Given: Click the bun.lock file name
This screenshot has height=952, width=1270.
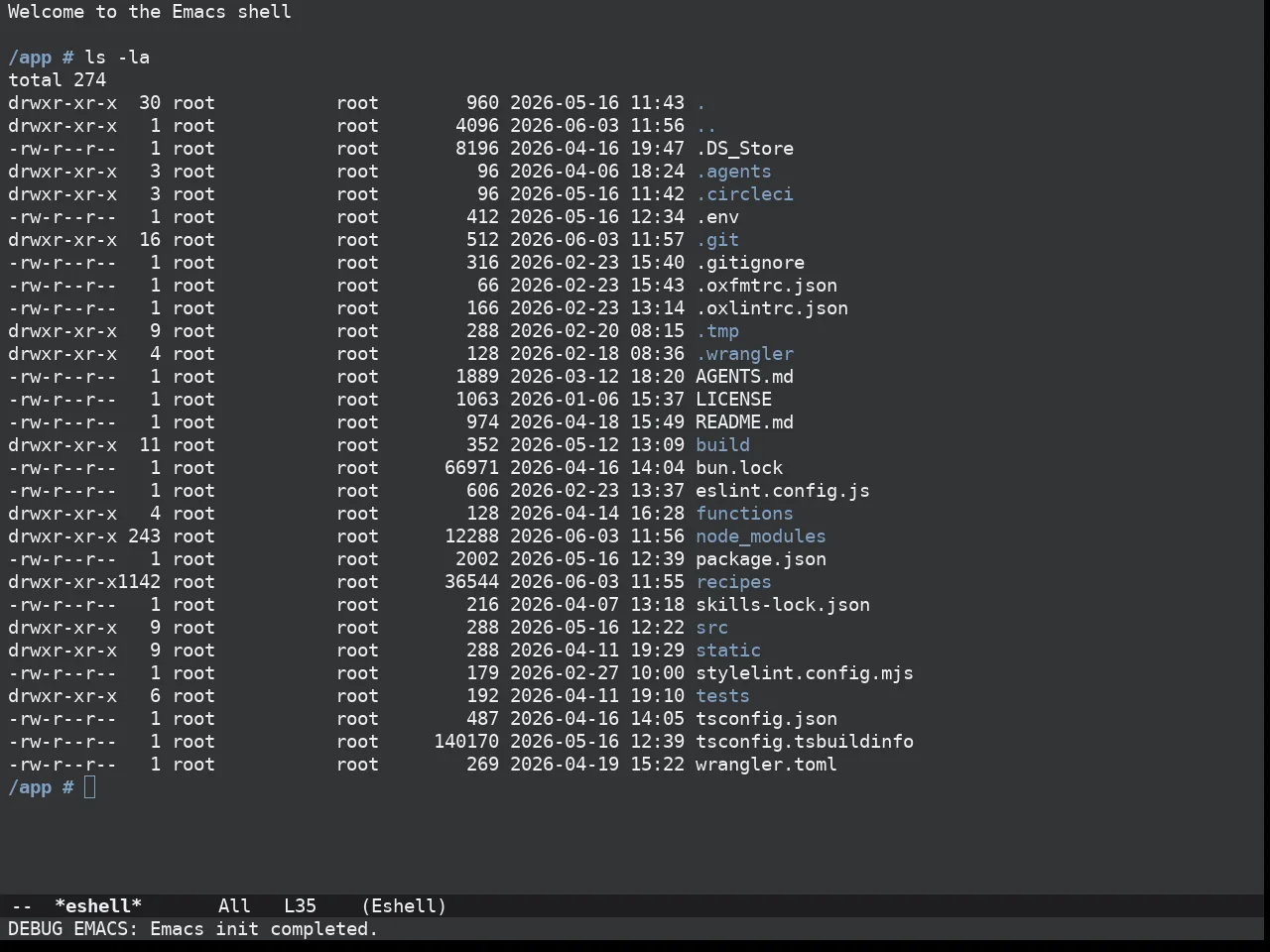Looking at the screenshot, I should [739, 468].
